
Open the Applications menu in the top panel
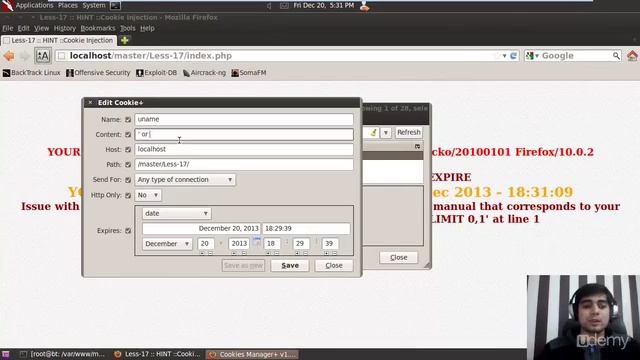click(34, 6)
